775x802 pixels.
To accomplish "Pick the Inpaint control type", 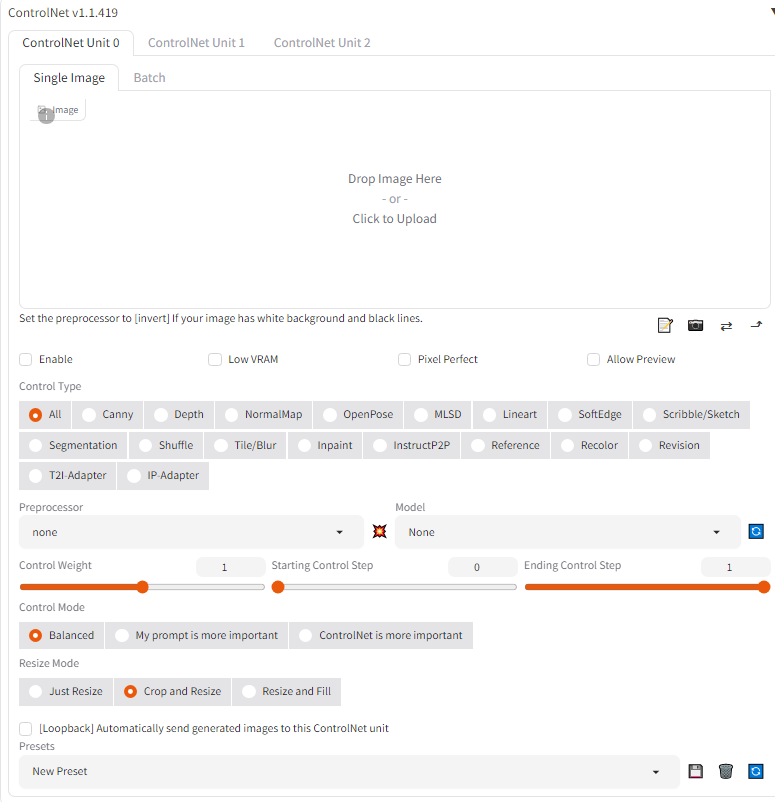I will [325, 445].
